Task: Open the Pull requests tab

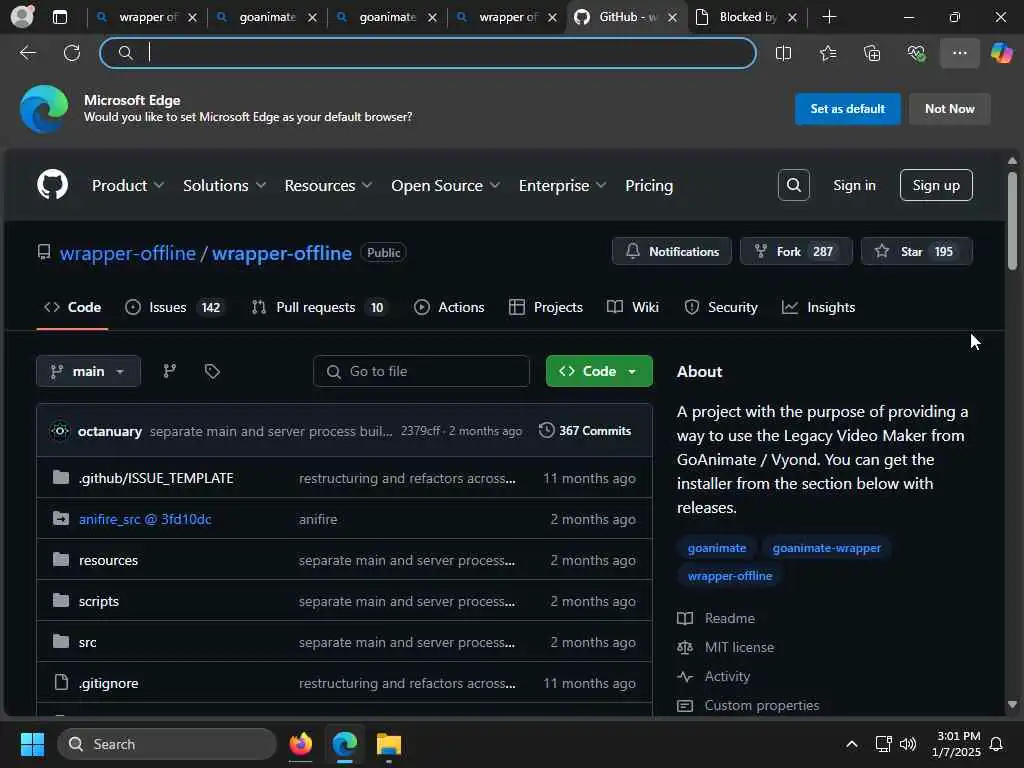Action: (x=320, y=307)
